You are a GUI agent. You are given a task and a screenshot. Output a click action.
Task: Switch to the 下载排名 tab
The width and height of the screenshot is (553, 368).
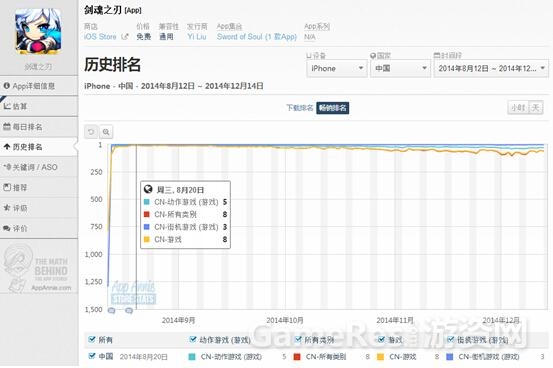tap(299, 108)
